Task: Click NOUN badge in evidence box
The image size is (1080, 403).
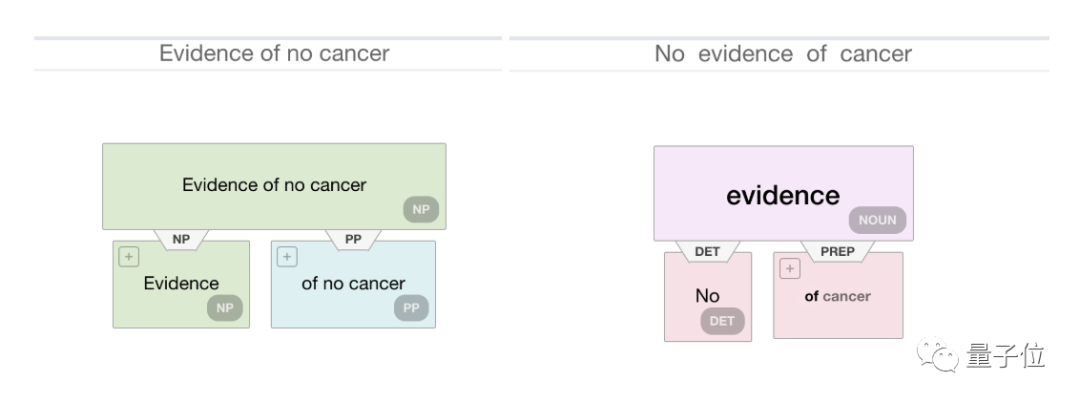Action: click(x=878, y=220)
